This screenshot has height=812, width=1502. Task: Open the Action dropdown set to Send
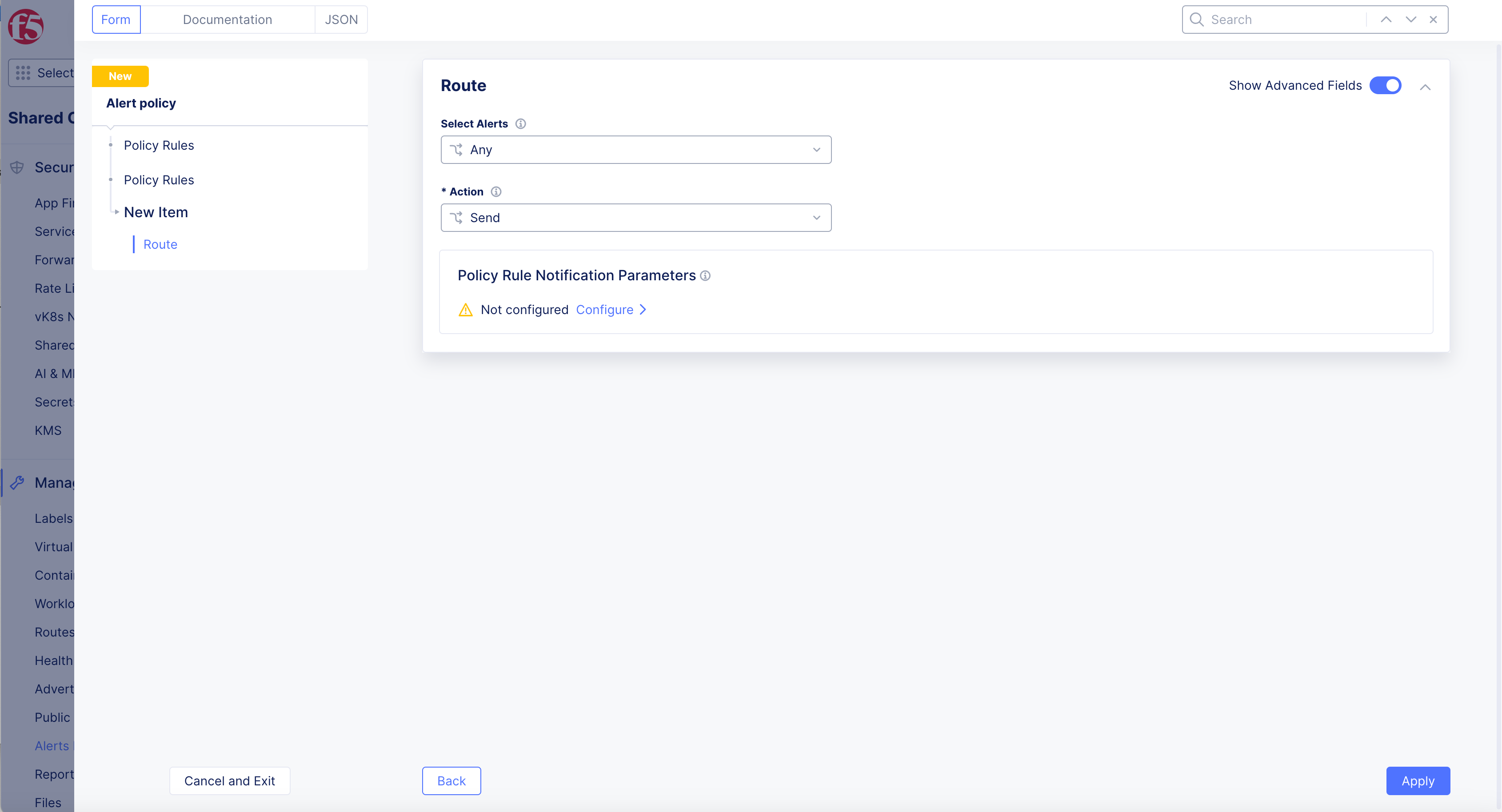[635, 218]
